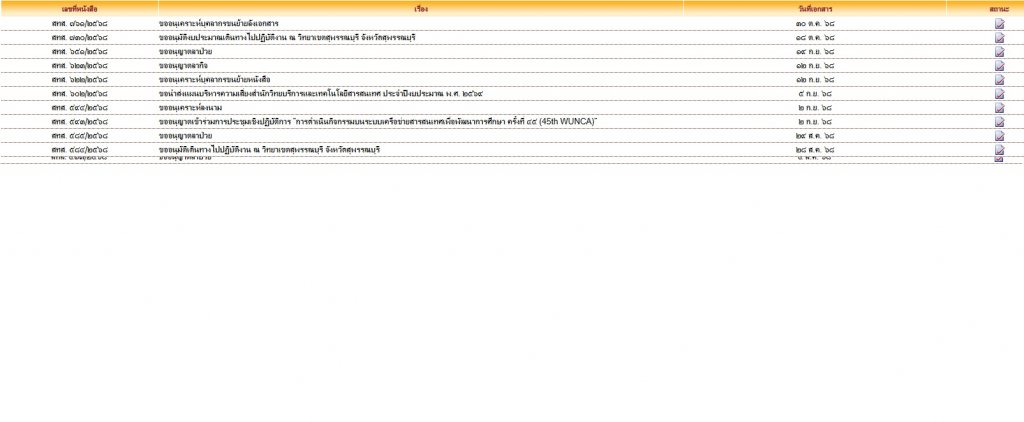Viewport: 1024px width, 422px height.
Task: Open status icon of 29 ส.ค. 68 row
Action: pyautogui.click(x=999, y=135)
